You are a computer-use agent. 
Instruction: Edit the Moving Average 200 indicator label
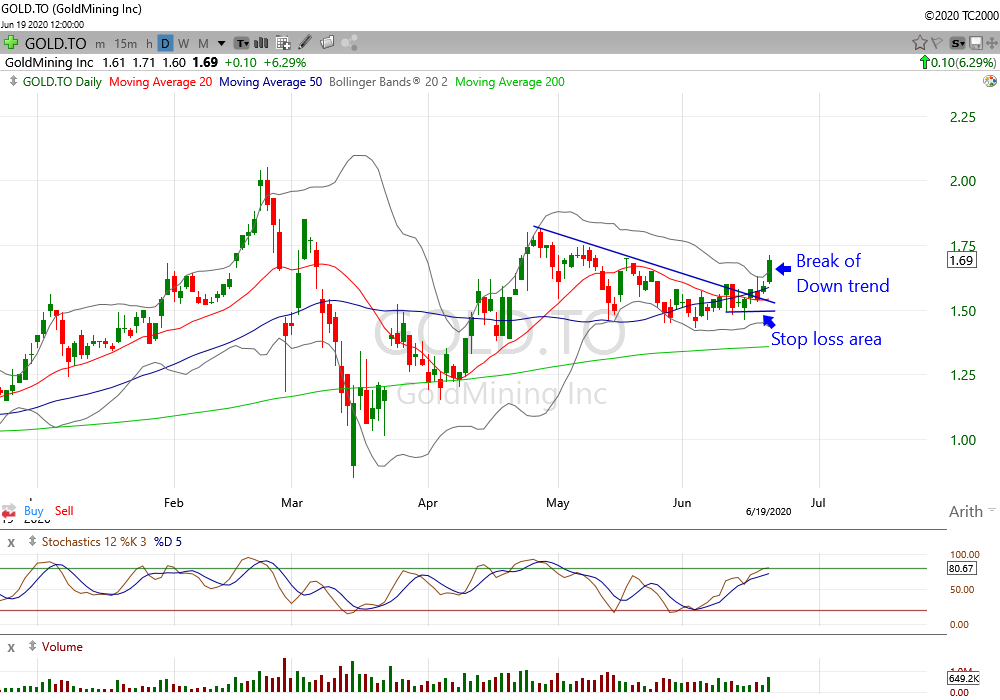[x=510, y=82]
